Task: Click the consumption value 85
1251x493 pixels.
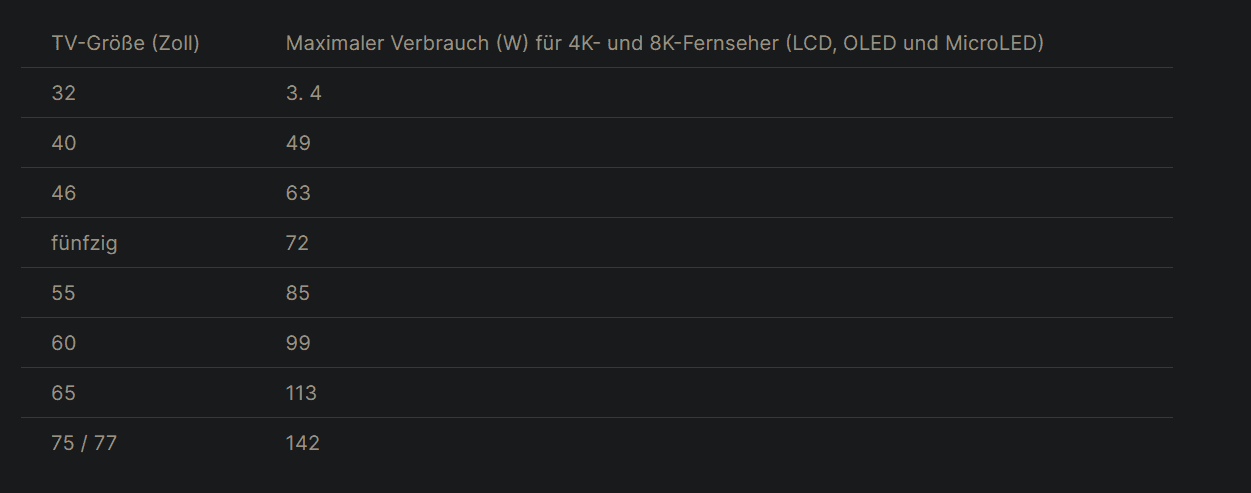Action: click(x=298, y=293)
